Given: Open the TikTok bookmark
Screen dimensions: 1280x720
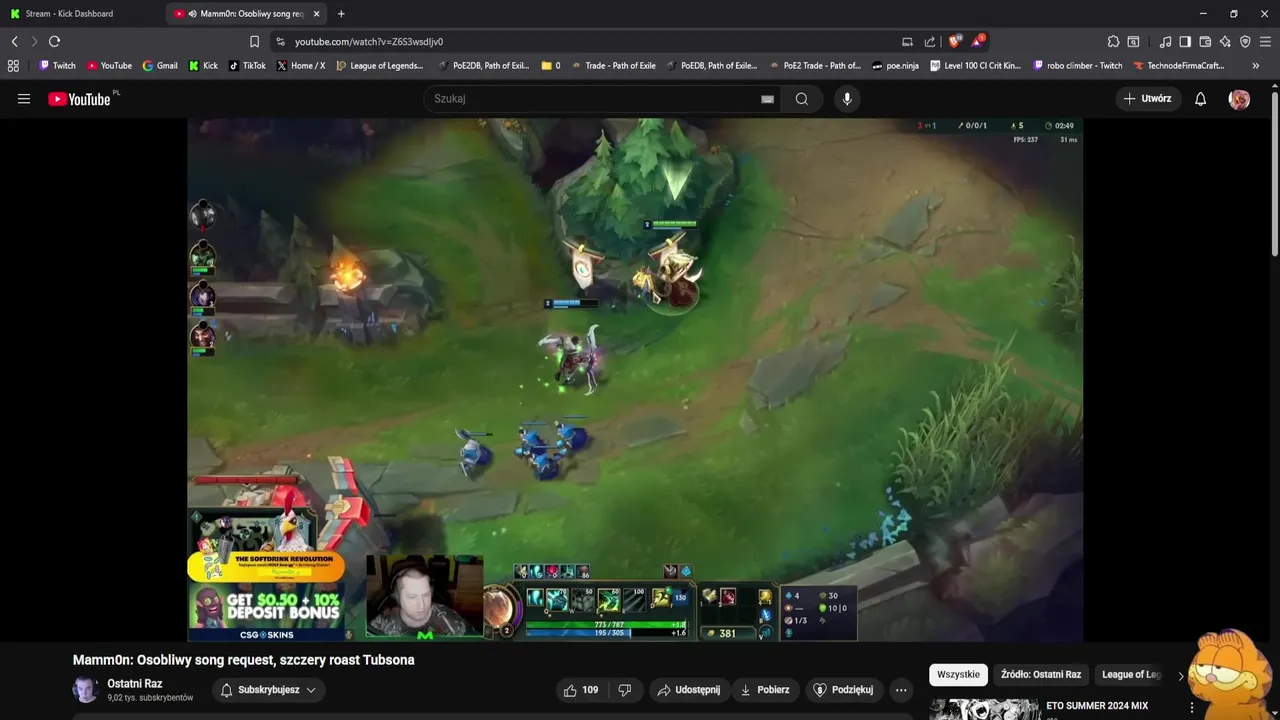Looking at the screenshot, I should 247,65.
